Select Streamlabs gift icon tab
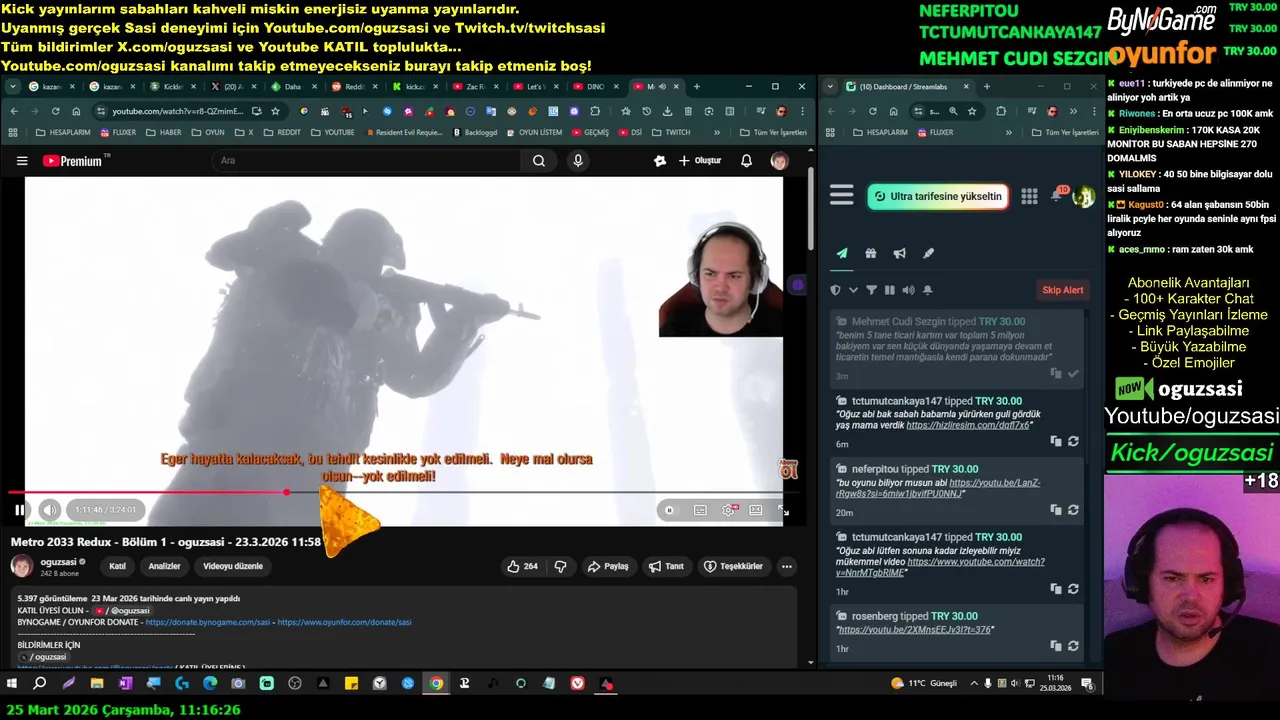Image resolution: width=1280 pixels, height=720 pixels. (x=871, y=254)
